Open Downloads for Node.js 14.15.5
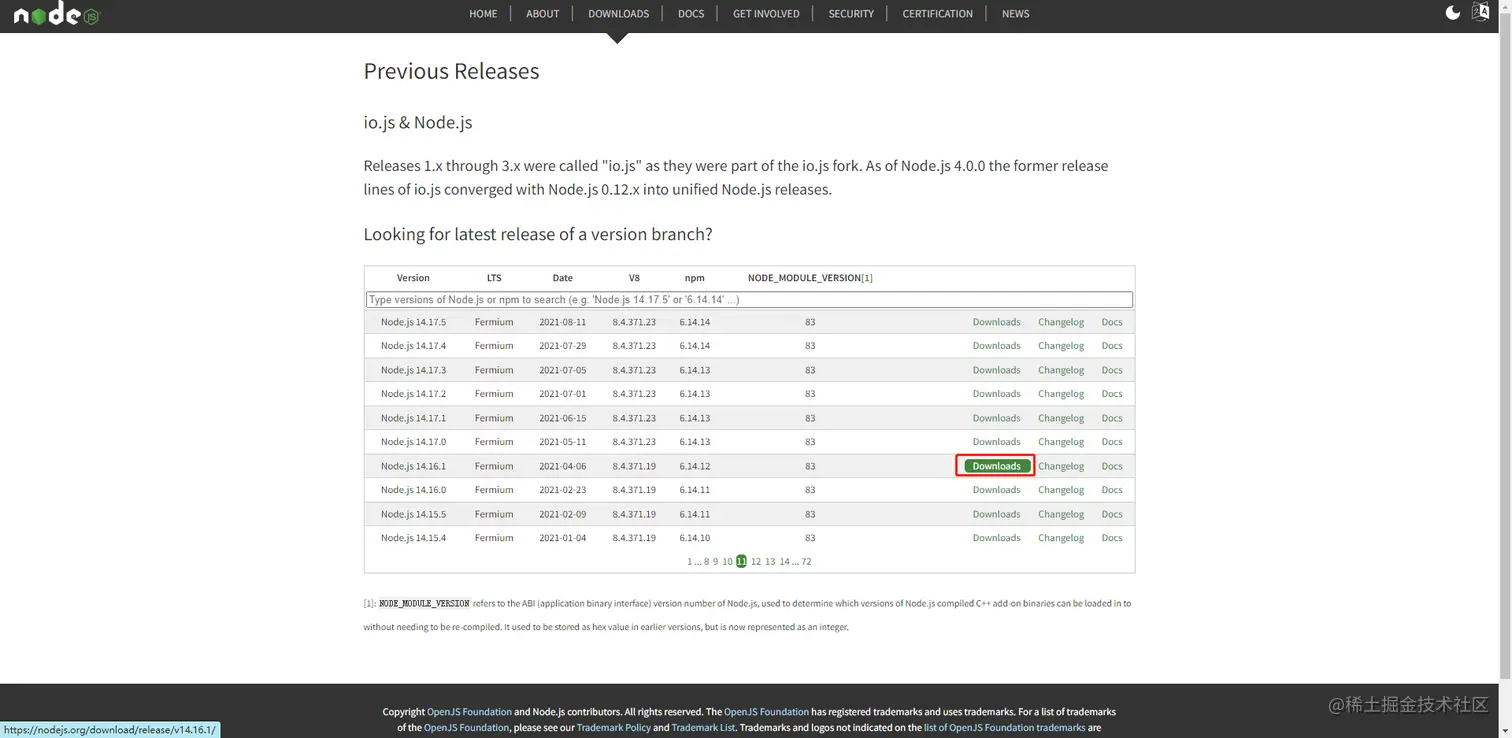The image size is (1512, 738). 997,514
